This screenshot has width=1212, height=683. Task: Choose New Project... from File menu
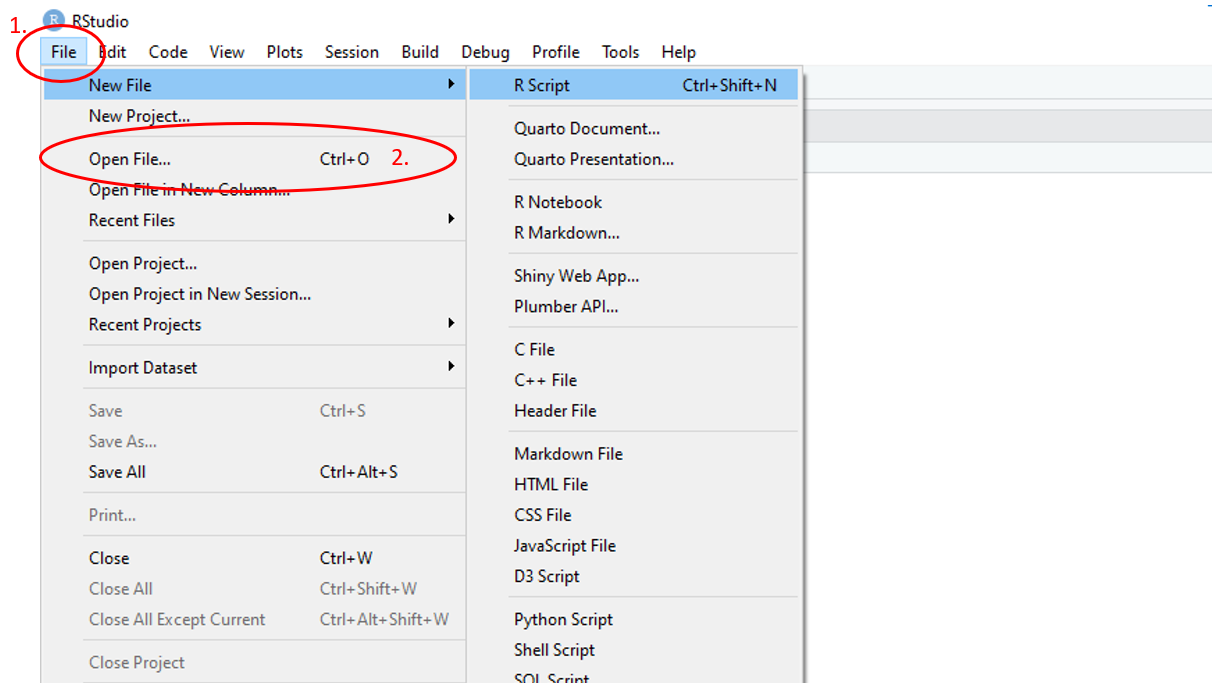(254, 116)
